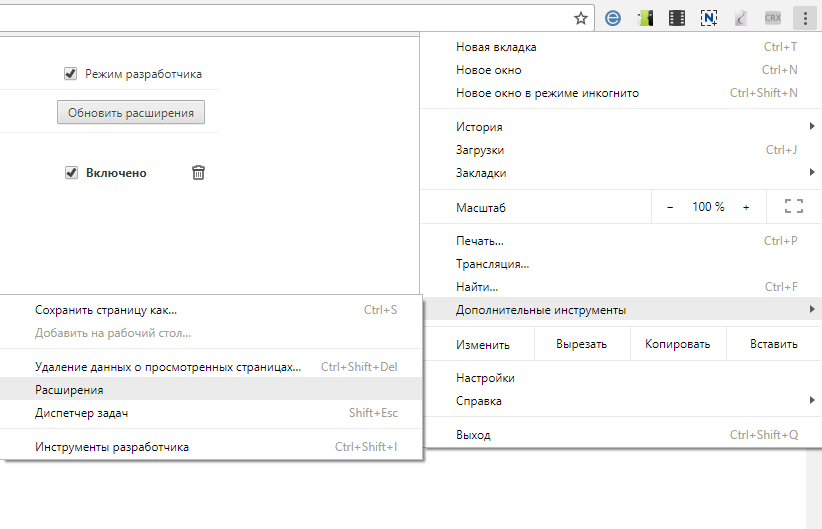Select Удаление данных о просмотренных страницах...

tap(211, 367)
